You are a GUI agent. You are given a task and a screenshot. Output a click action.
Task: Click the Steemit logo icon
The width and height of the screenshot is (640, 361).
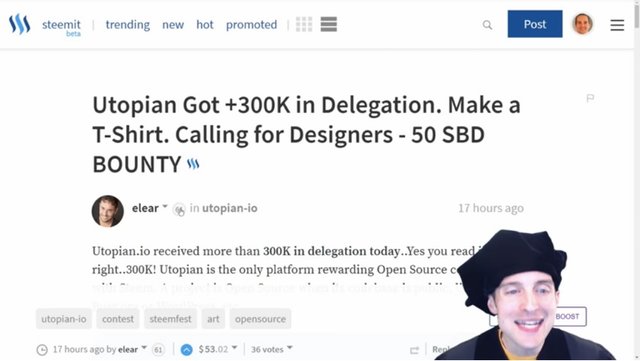(x=20, y=24)
